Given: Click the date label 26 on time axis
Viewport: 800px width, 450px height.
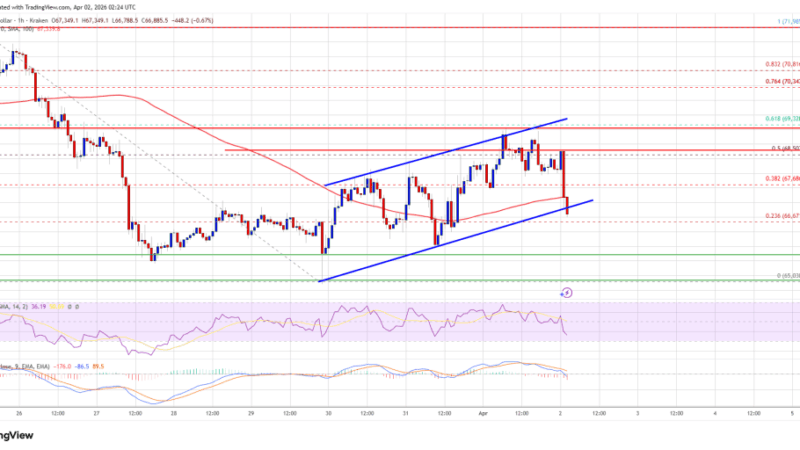Looking at the screenshot, I should (x=19, y=413).
